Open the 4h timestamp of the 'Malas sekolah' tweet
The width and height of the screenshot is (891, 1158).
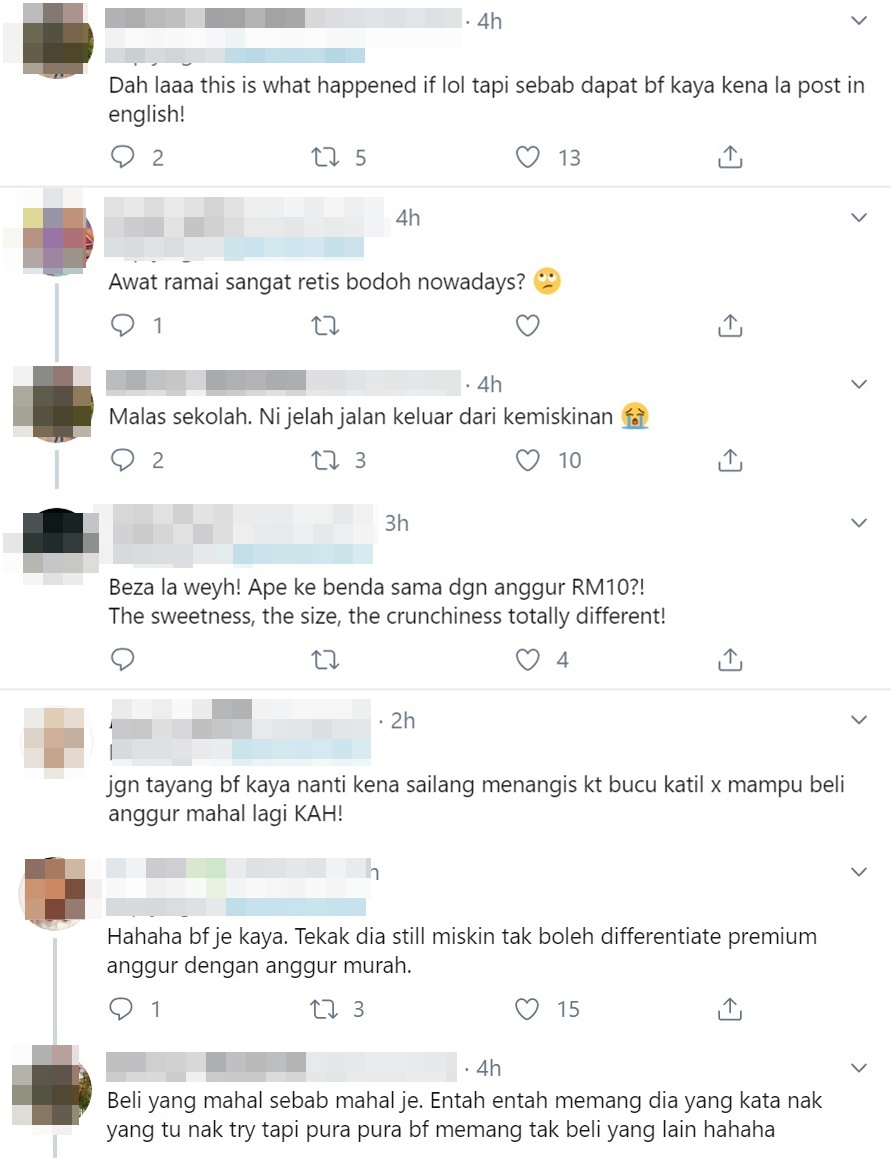coord(489,385)
